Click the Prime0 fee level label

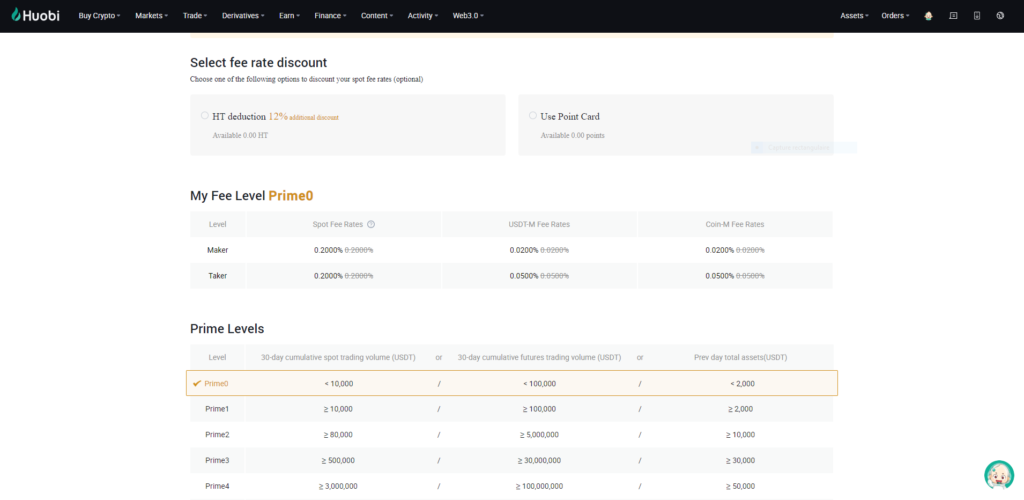297,196
